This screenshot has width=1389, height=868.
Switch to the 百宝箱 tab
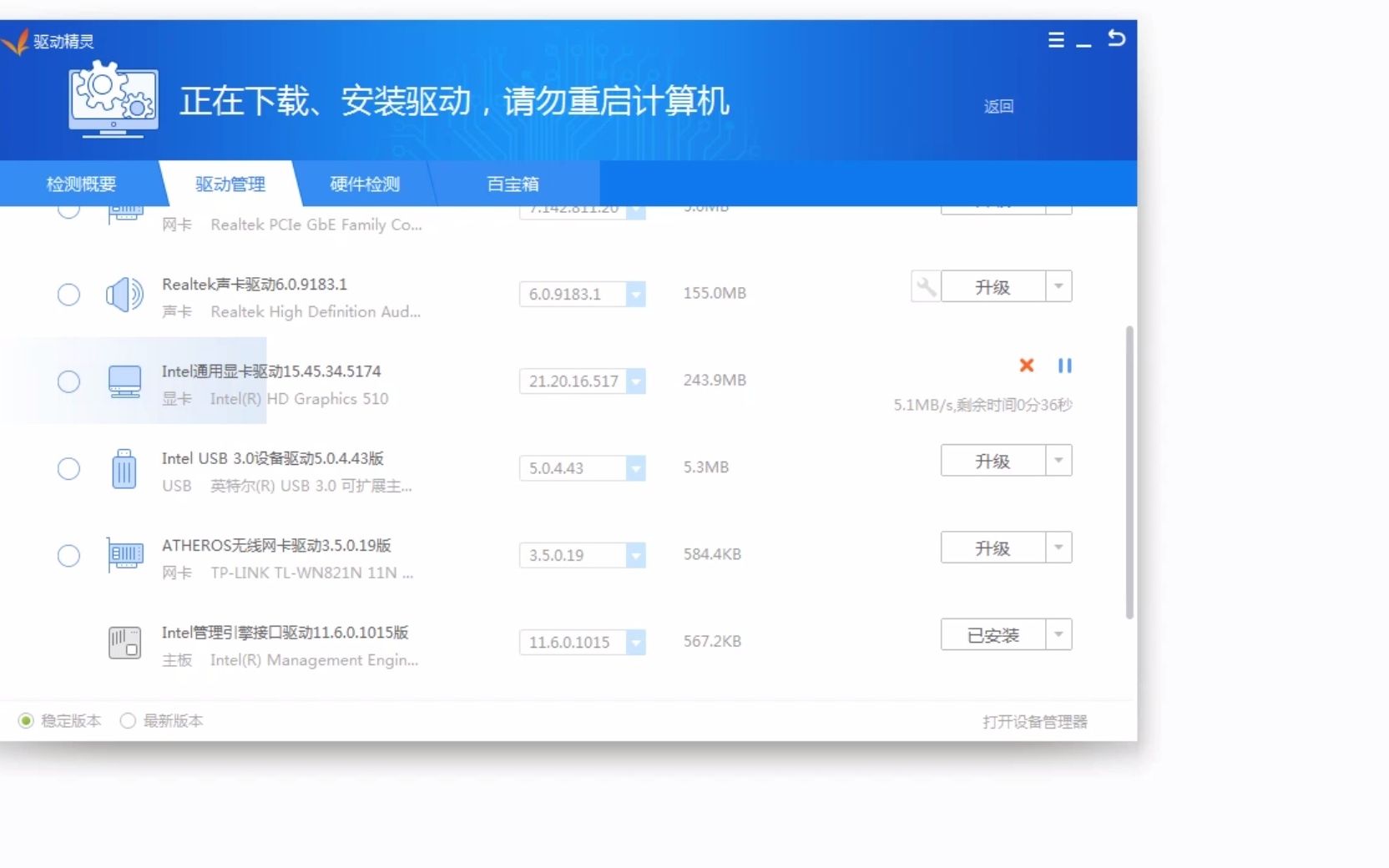(513, 184)
